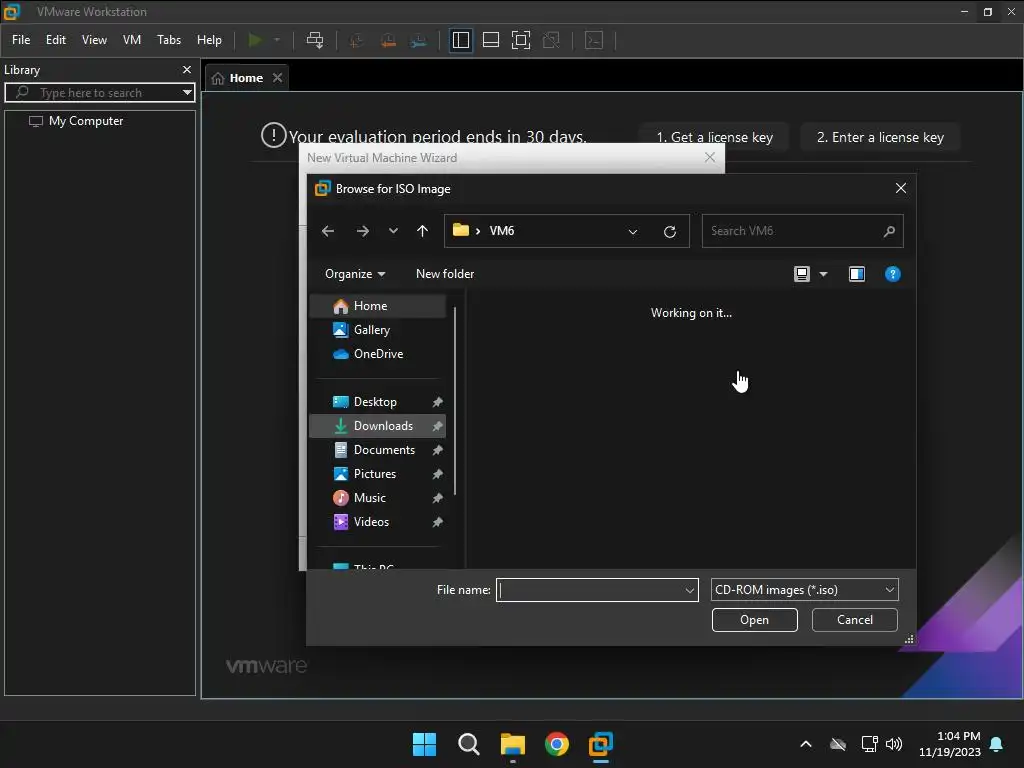Select Home in the navigation pane
1024x768 pixels.
click(x=377, y=306)
